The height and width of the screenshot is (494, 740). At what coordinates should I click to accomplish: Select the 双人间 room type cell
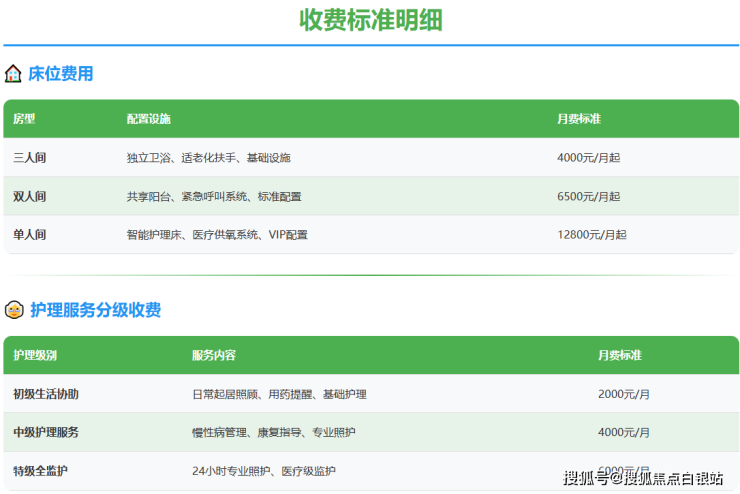[x=29, y=196]
